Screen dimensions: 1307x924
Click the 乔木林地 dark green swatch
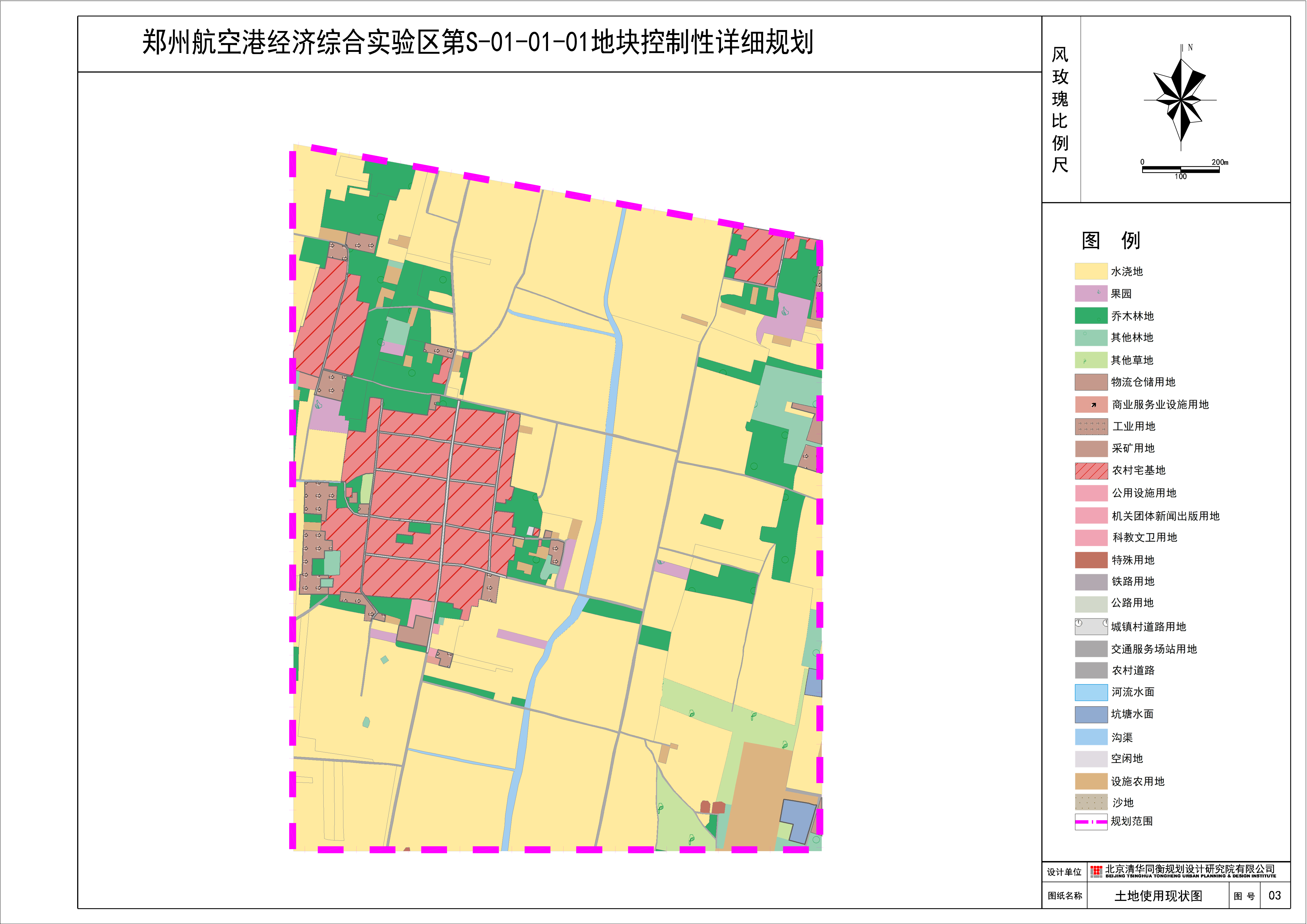point(1091,315)
